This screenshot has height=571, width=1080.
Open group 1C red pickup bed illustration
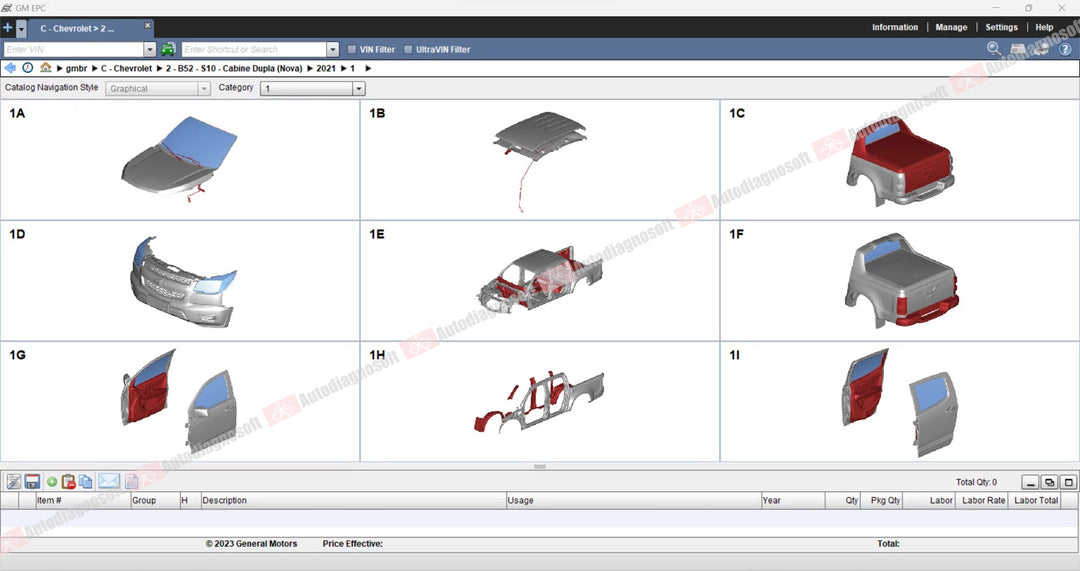(x=900, y=160)
